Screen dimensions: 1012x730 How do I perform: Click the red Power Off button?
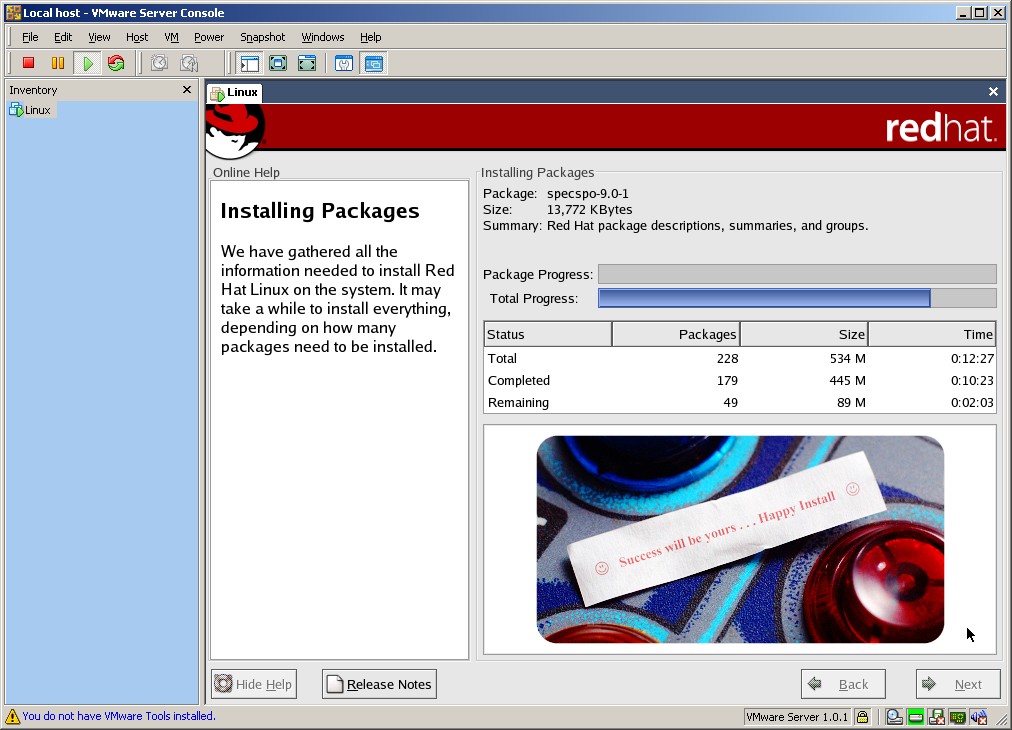point(29,63)
